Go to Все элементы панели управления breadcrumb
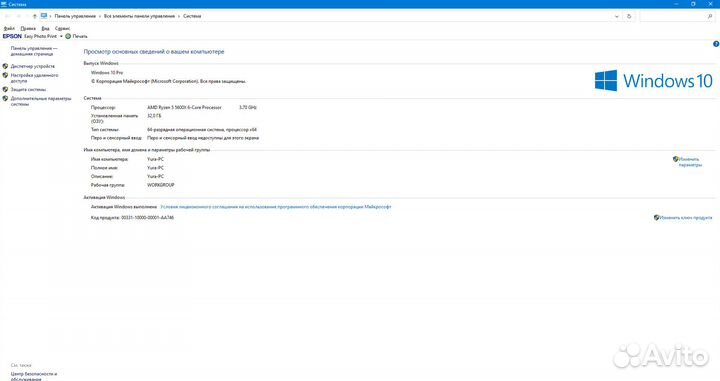Screen dimensions: 720x381 pos(140,16)
